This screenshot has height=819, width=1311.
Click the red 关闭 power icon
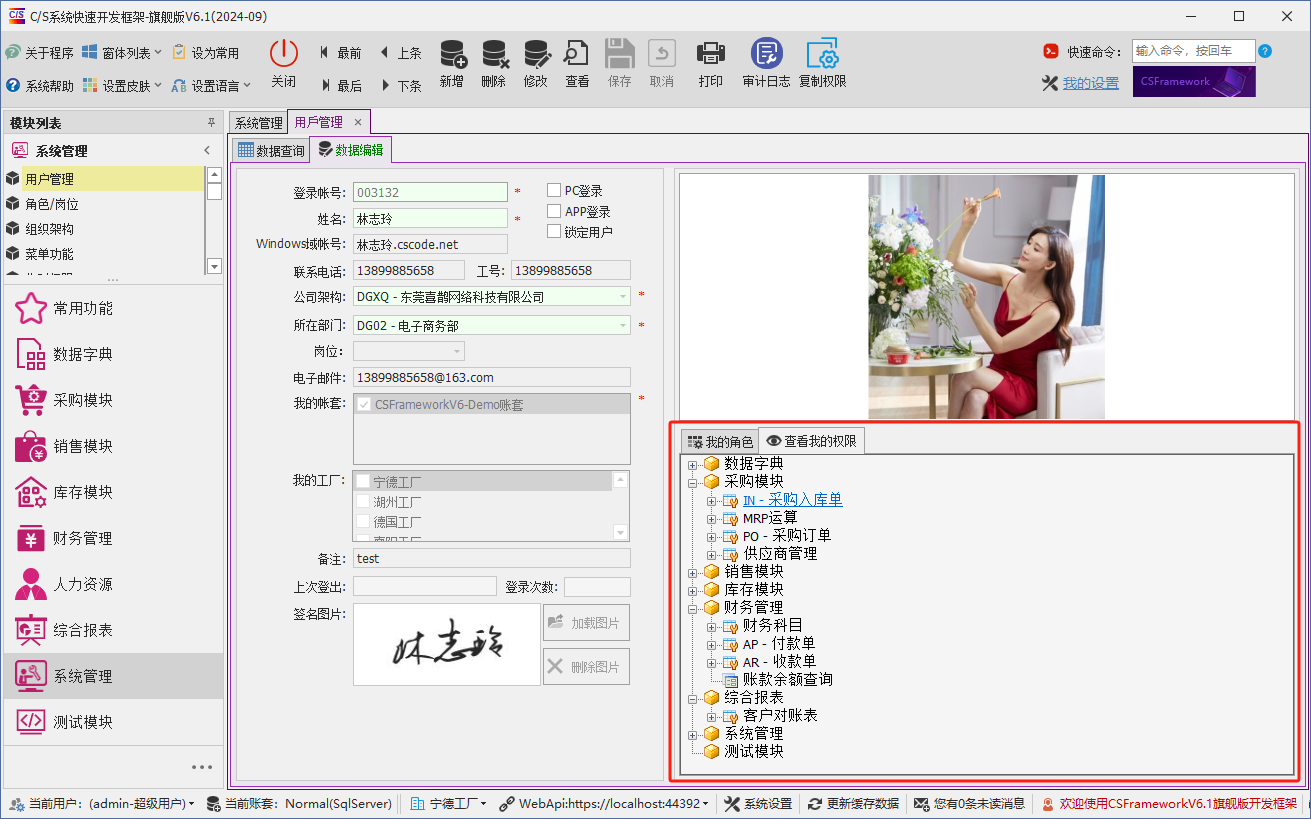pyautogui.click(x=284, y=53)
